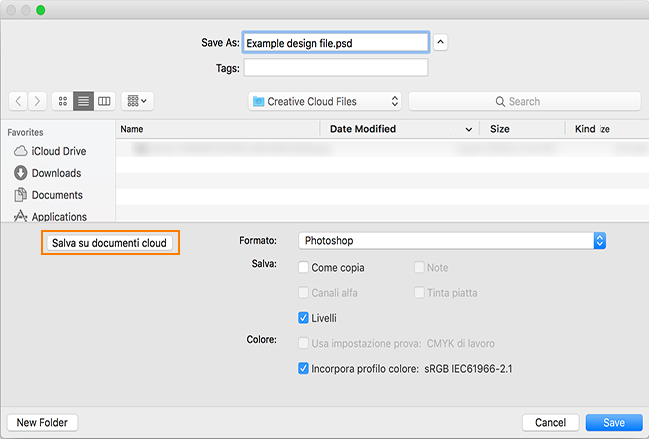Screen dimensions: 649x439
Task: Click the Save As filename field
Action: [336, 43]
